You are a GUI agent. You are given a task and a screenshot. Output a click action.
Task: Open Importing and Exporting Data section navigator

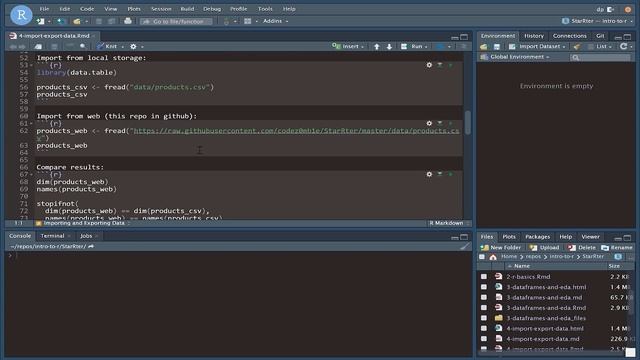83,223
